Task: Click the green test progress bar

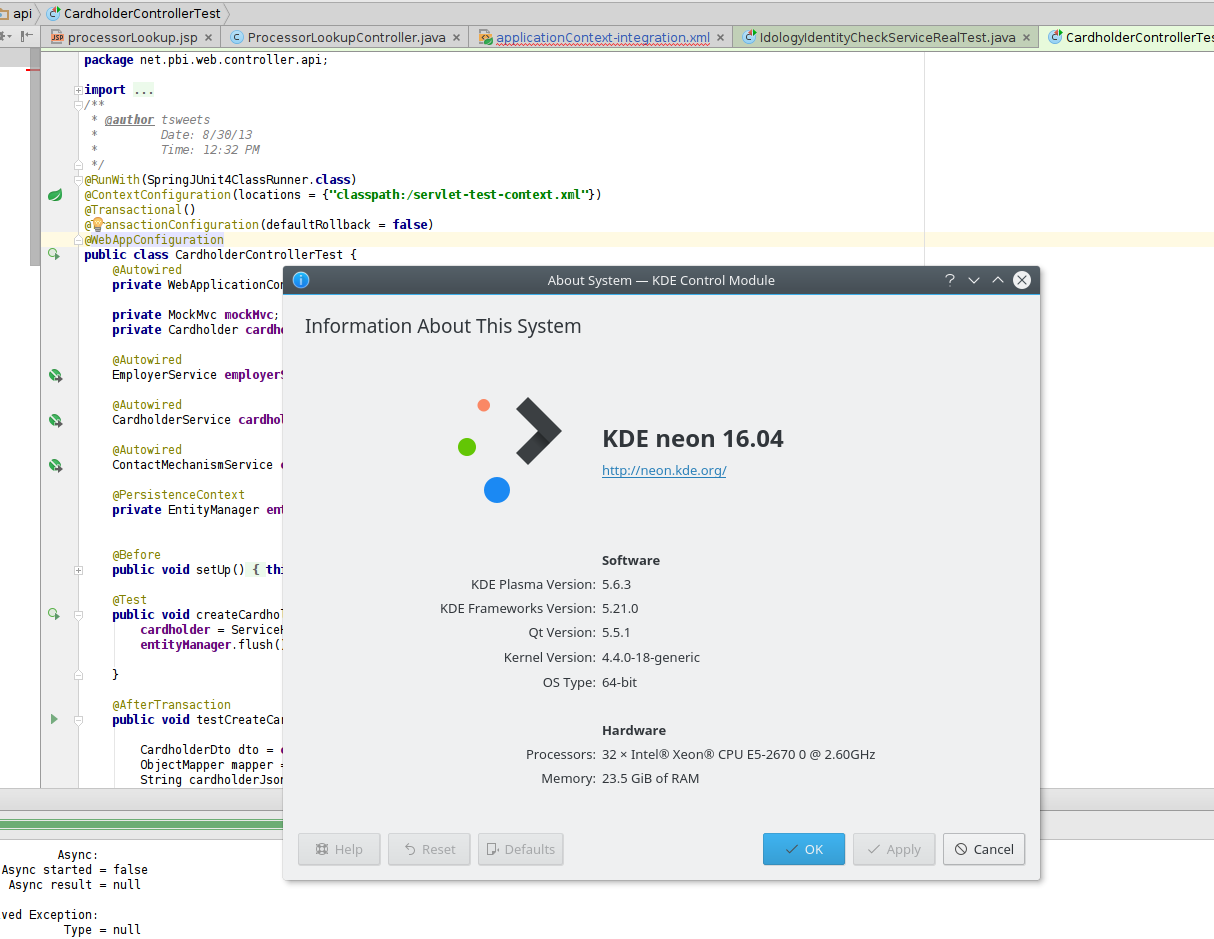Action: (141, 825)
